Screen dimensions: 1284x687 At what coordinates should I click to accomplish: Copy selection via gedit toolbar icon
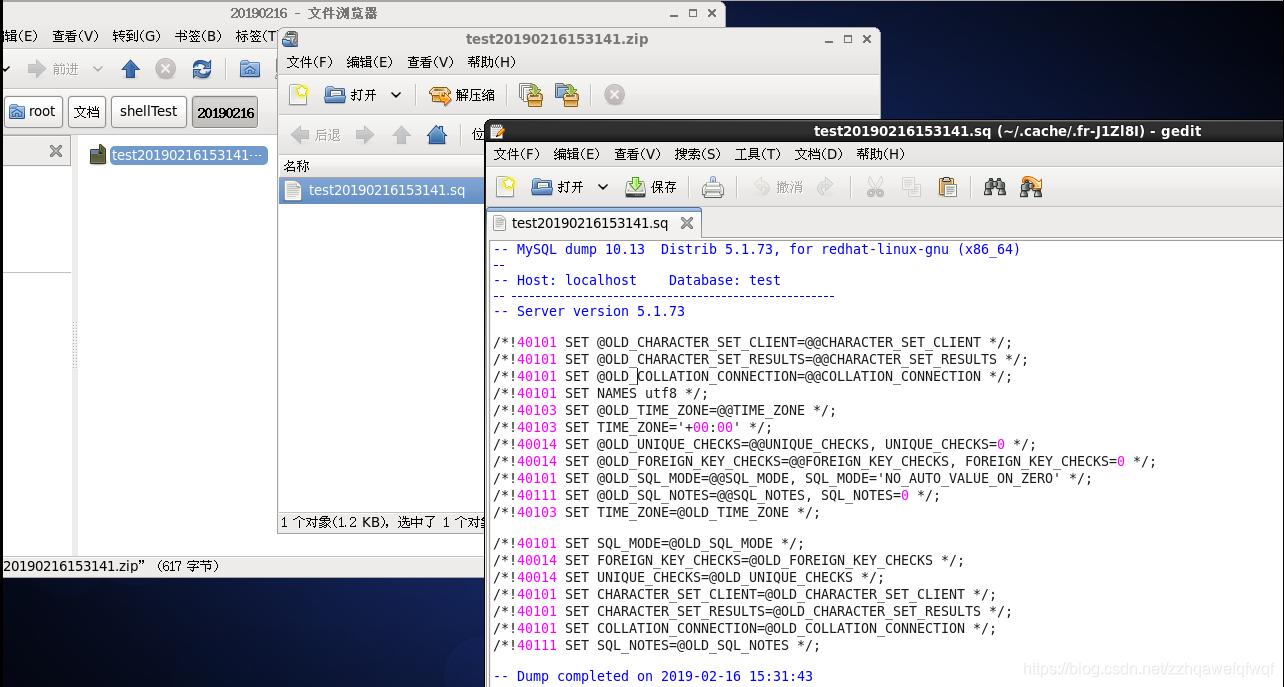point(911,187)
